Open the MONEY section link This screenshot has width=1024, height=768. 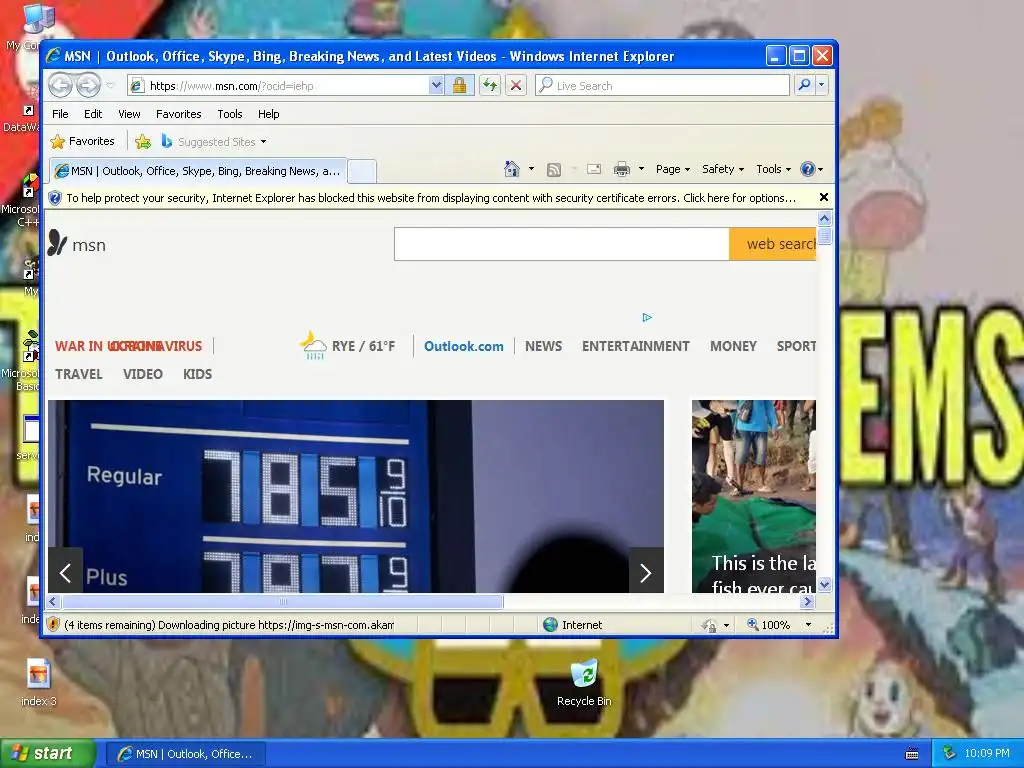(733, 346)
